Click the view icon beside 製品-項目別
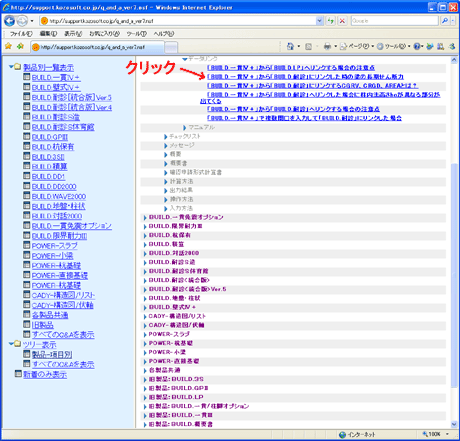The image size is (460, 441). click(x=27, y=354)
